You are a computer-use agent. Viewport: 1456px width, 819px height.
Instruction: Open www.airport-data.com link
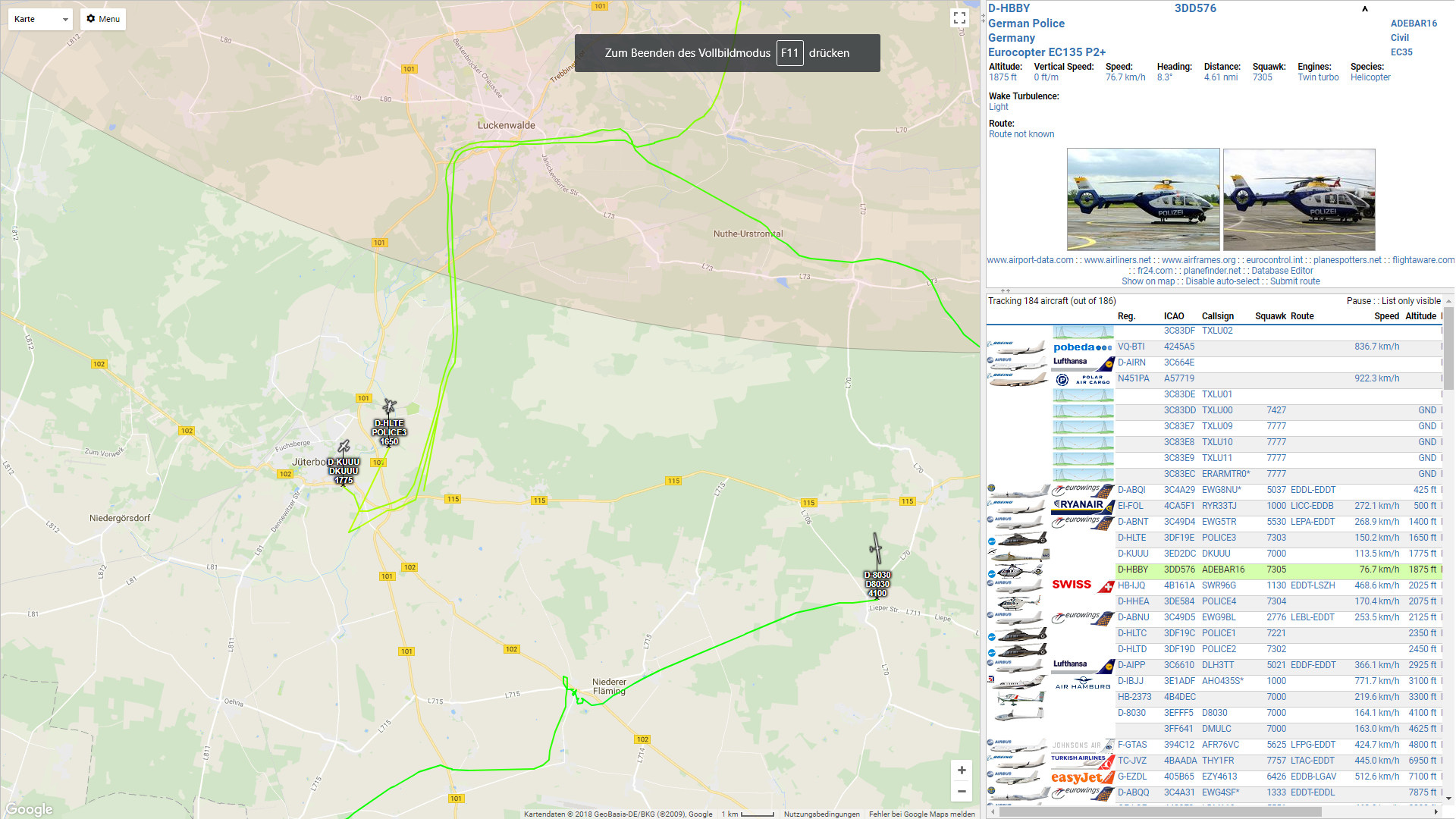[1030, 260]
